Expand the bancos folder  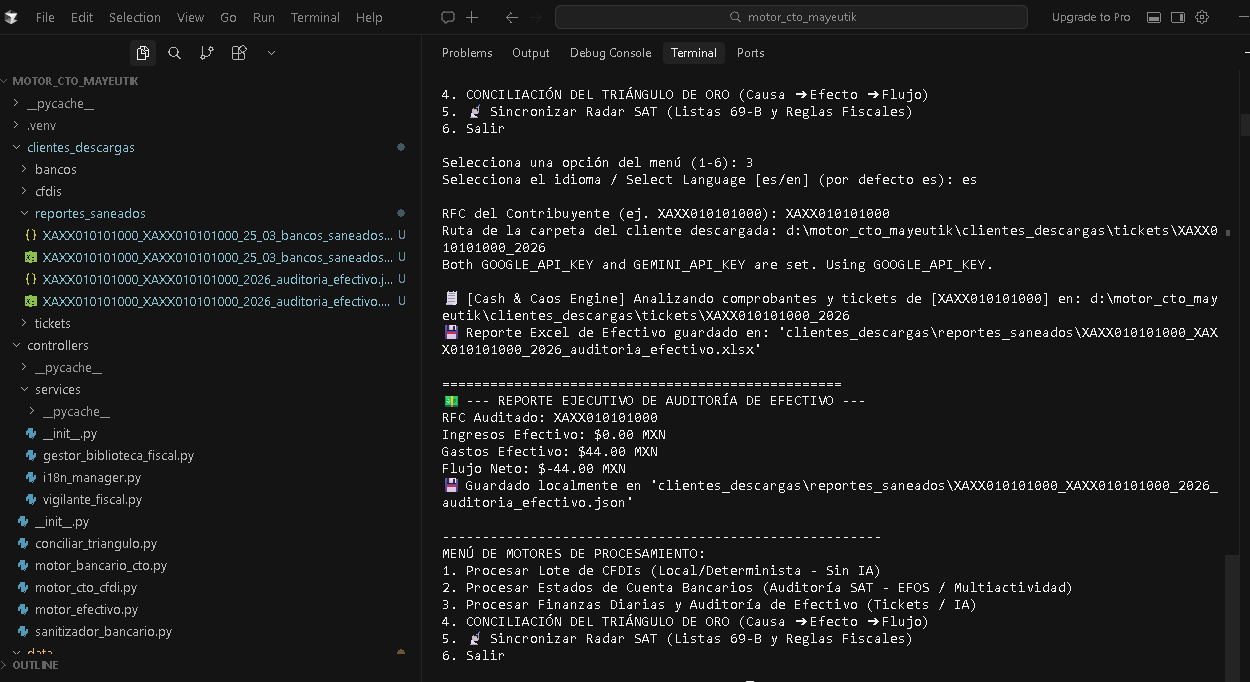pyautogui.click(x=210, y=169)
